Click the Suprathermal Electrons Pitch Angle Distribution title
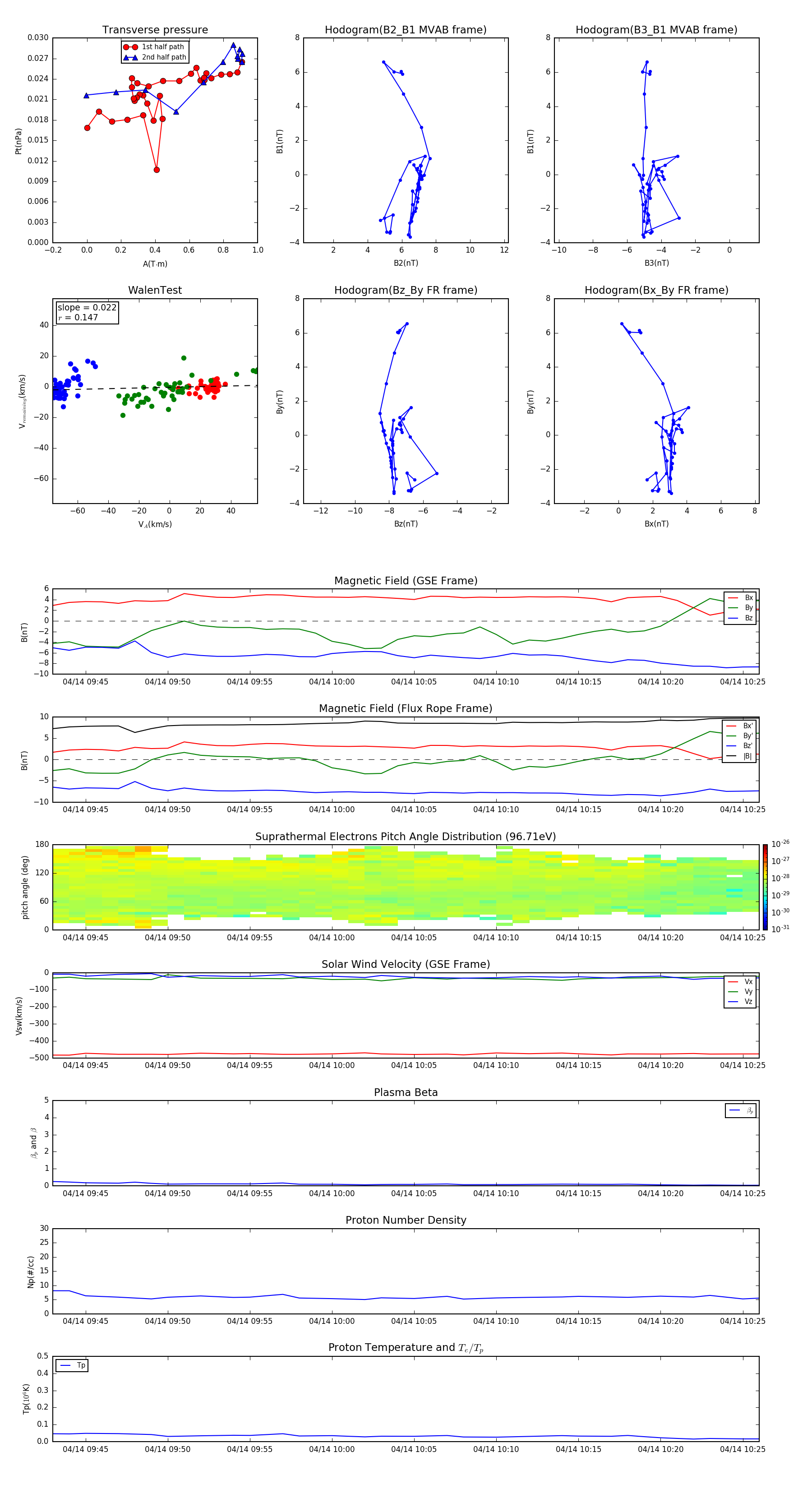The width and height of the screenshot is (812, 1489). (x=406, y=837)
